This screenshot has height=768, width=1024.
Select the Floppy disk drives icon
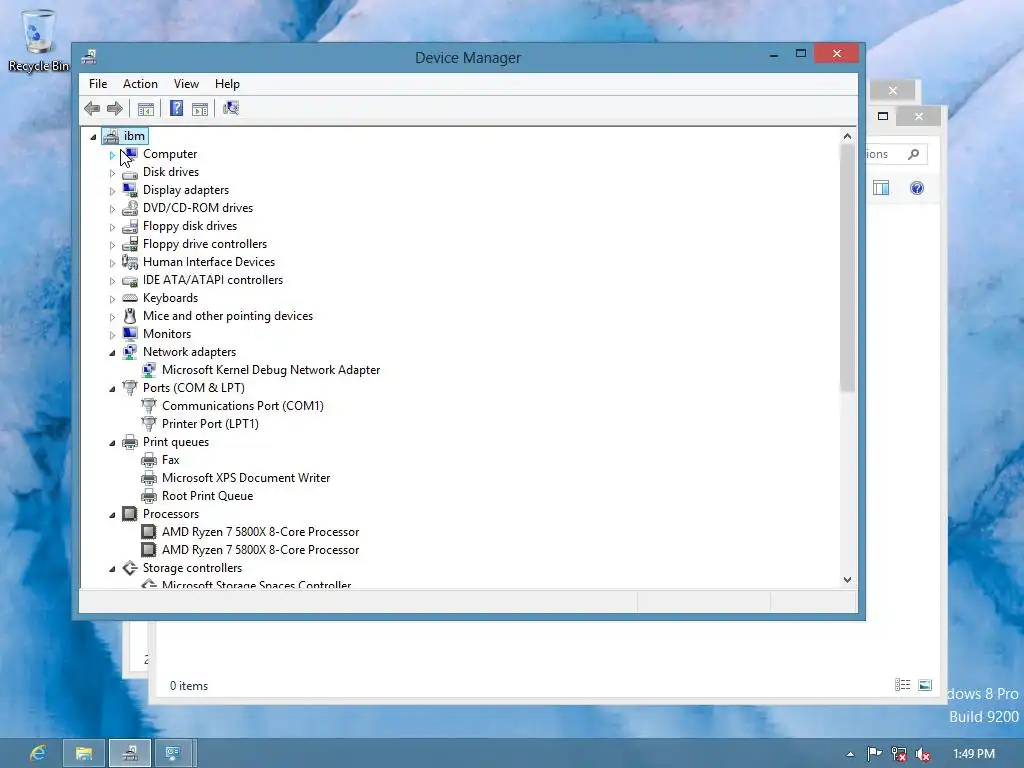130,226
